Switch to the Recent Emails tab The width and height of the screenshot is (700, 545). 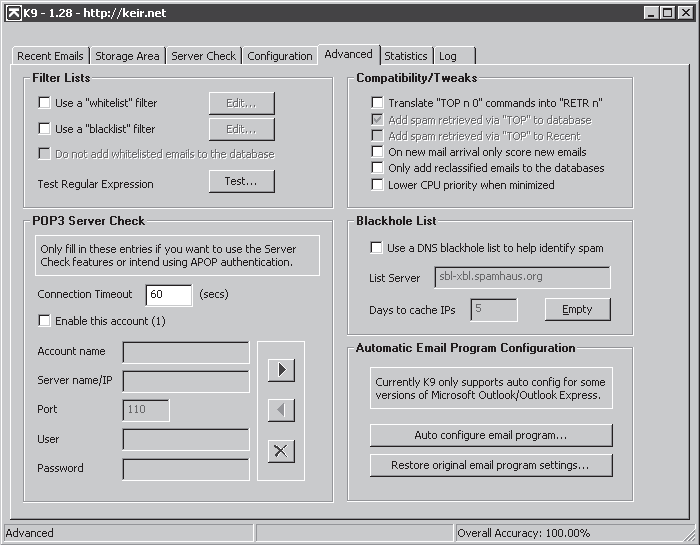[50, 56]
